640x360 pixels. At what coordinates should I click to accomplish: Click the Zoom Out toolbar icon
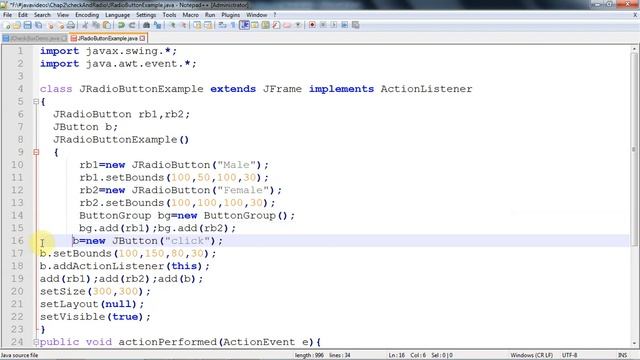pyautogui.click(x=184, y=25)
